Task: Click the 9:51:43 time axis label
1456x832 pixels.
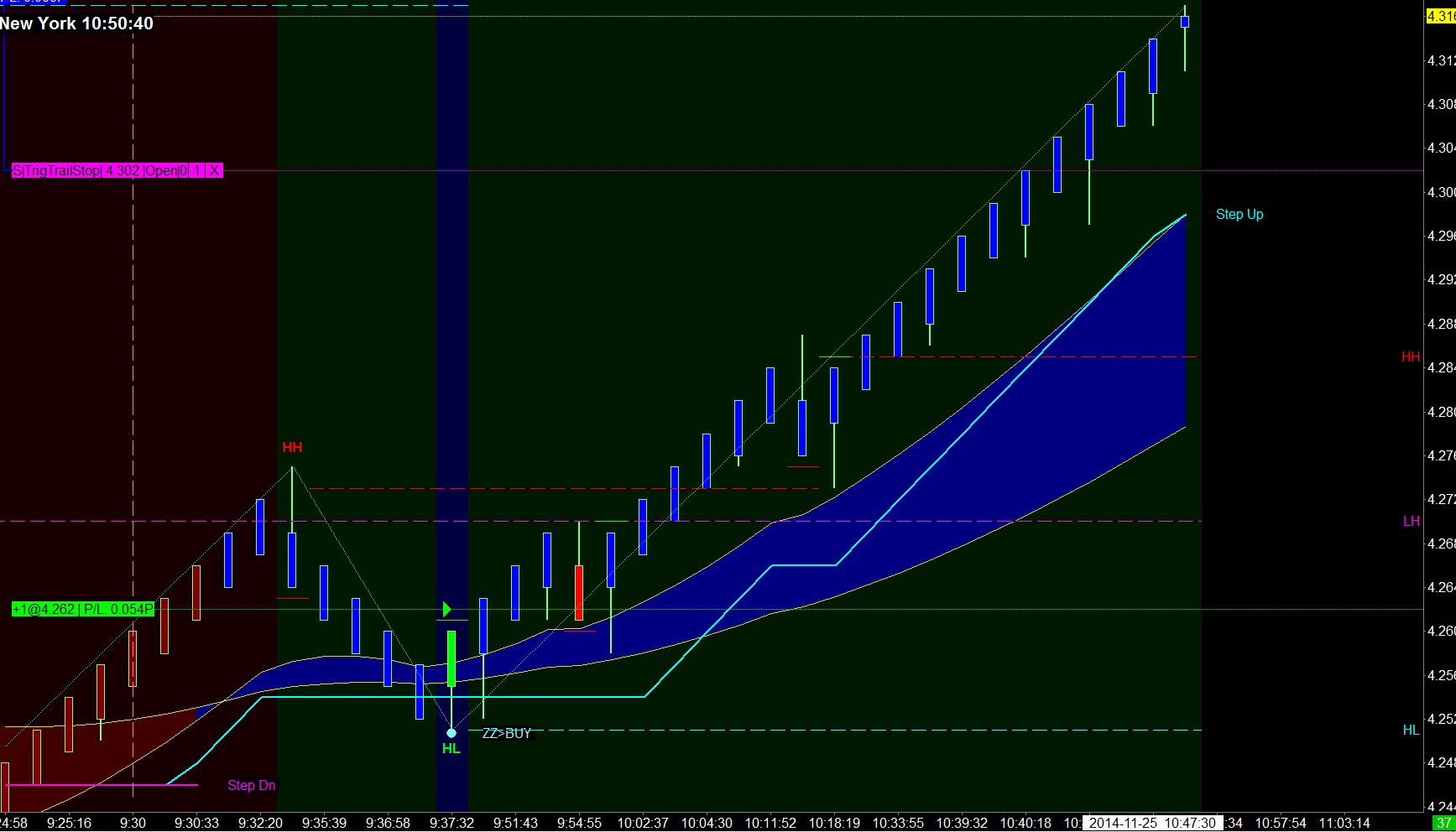Action: (x=515, y=824)
